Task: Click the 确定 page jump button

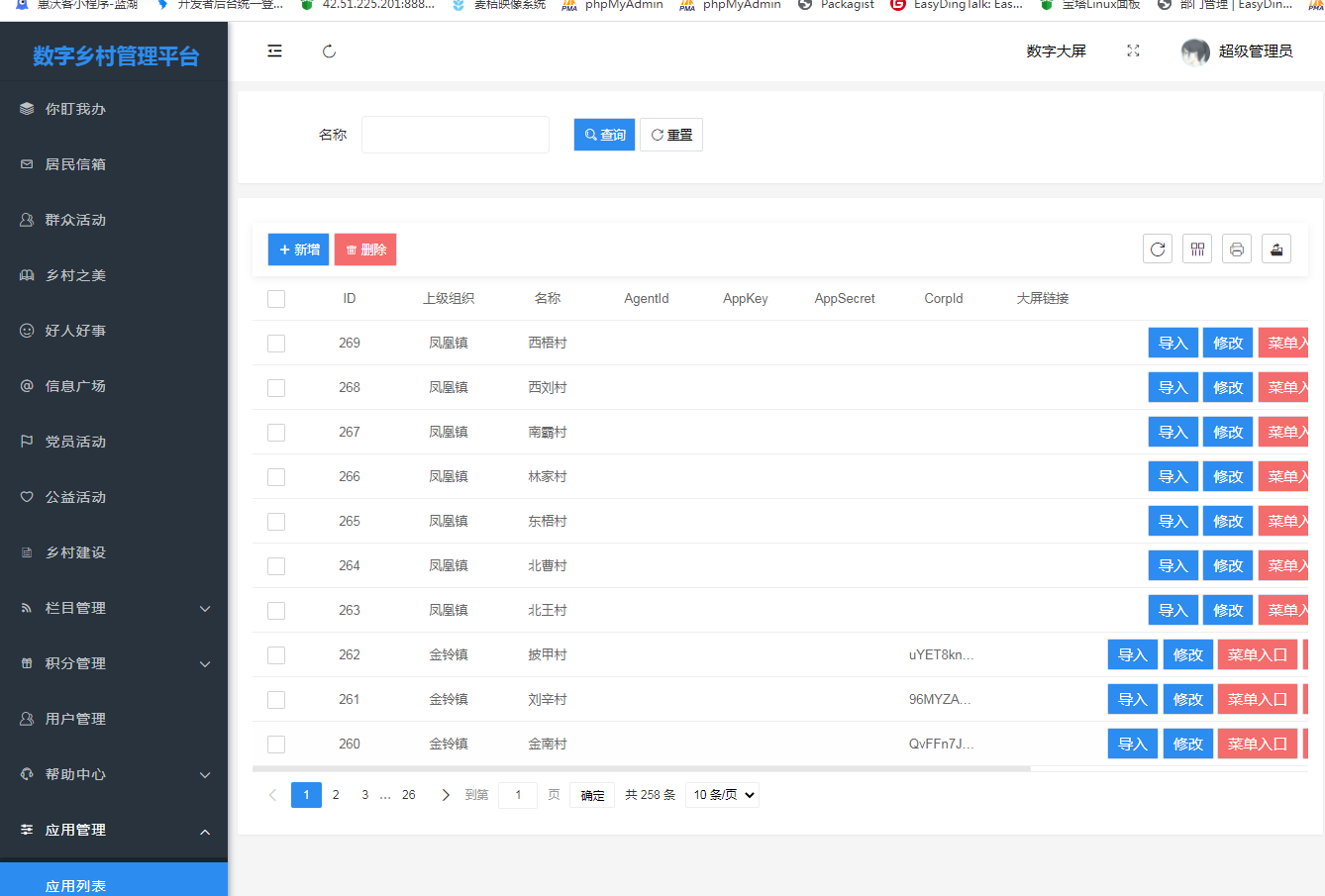Action: pyautogui.click(x=592, y=795)
